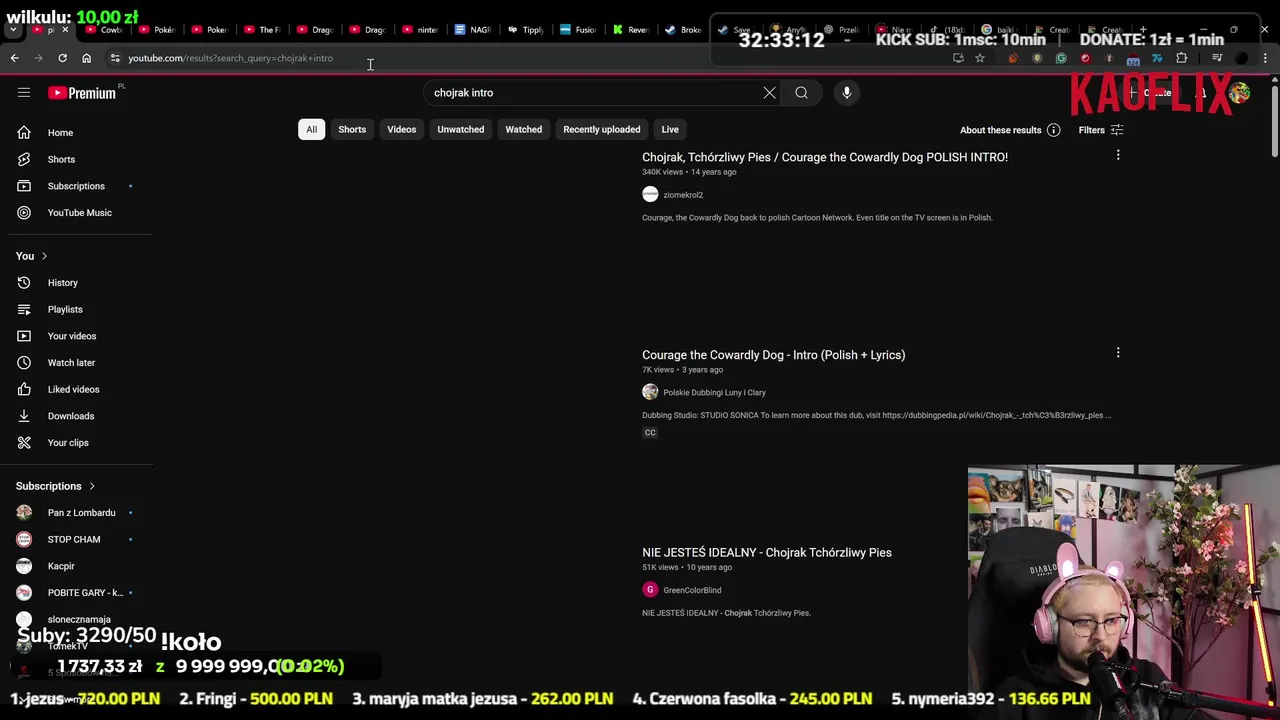The width and height of the screenshot is (1280, 720).
Task: Click the YouTube Premium logo
Action: [x=82, y=93]
